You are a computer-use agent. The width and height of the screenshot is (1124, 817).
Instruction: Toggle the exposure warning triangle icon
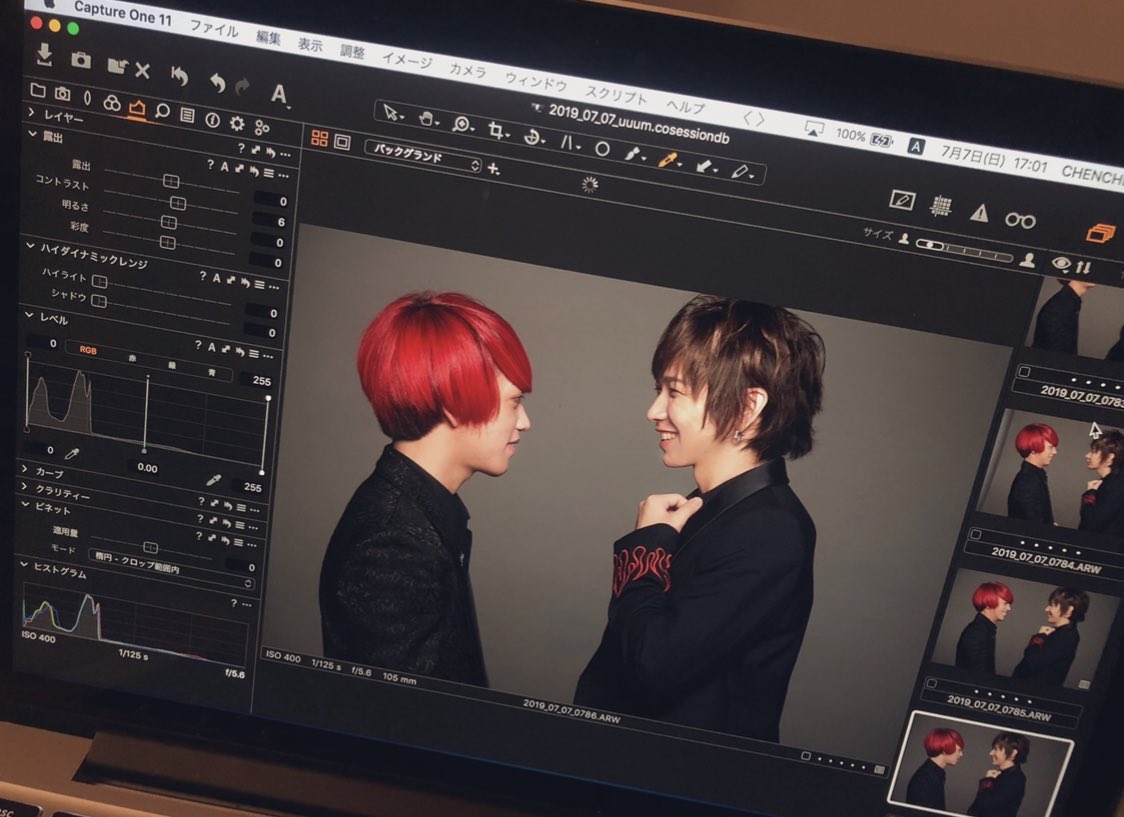[x=978, y=213]
